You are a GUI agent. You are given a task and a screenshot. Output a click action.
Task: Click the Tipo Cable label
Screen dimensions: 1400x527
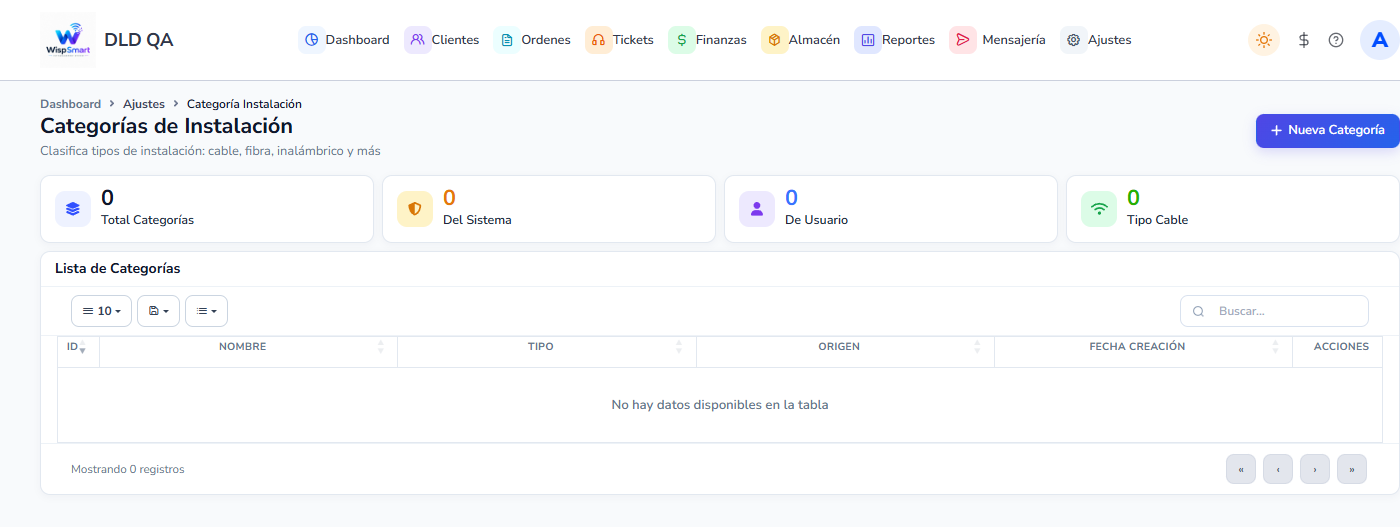click(1158, 220)
